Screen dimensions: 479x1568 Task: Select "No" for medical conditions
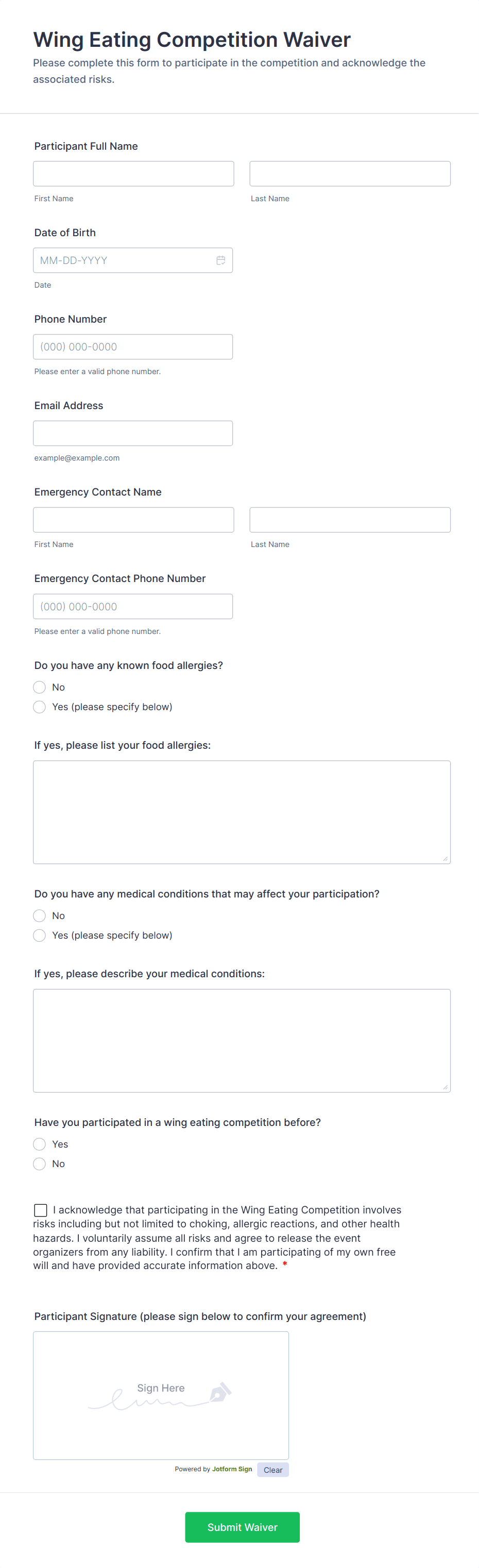39,915
